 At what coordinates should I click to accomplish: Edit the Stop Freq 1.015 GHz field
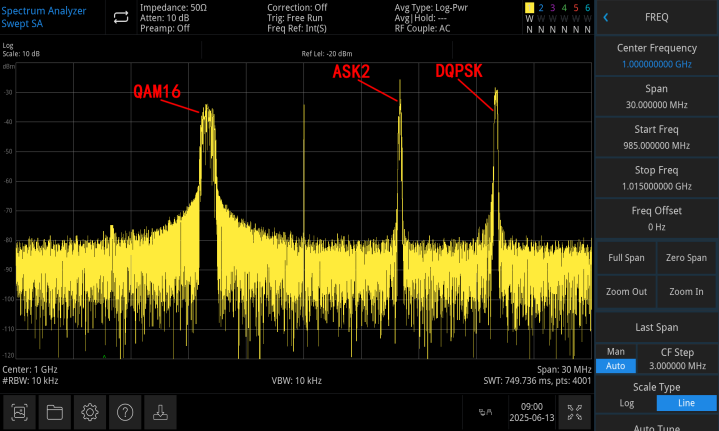[x=657, y=178]
